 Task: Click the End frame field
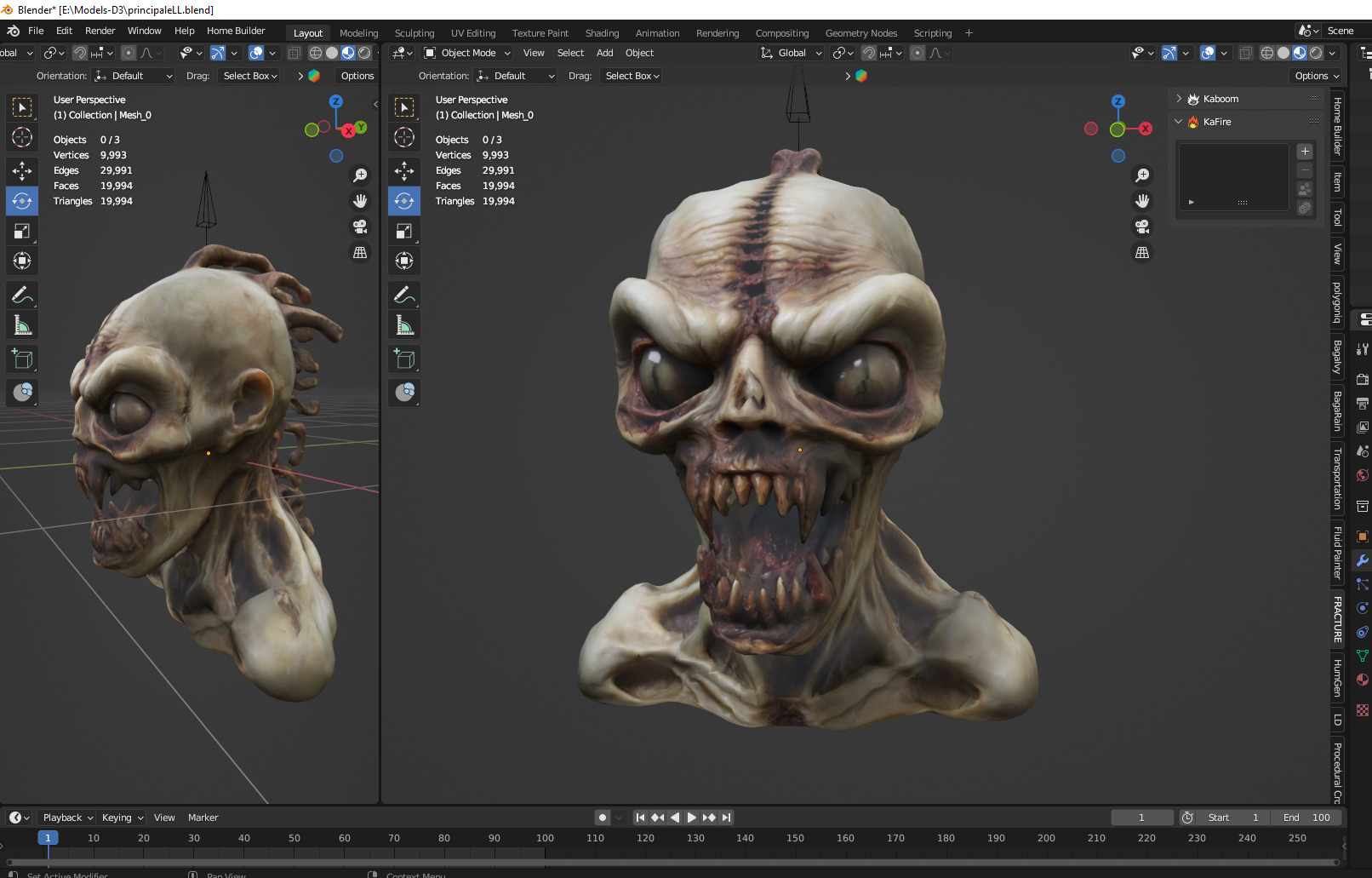point(1306,818)
